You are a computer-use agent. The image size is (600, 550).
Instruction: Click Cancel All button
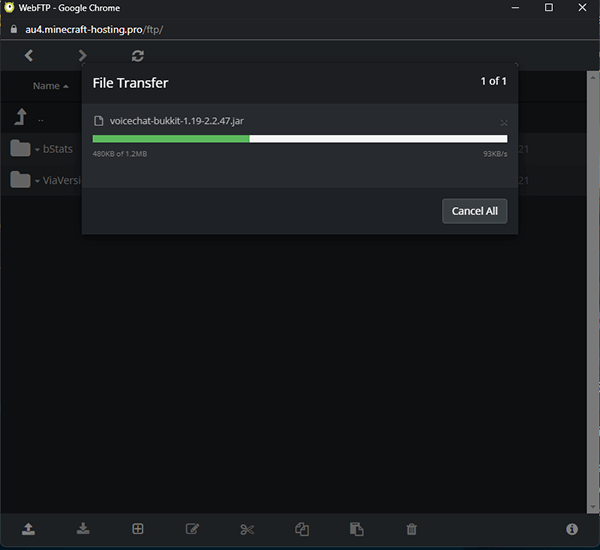[x=474, y=211]
